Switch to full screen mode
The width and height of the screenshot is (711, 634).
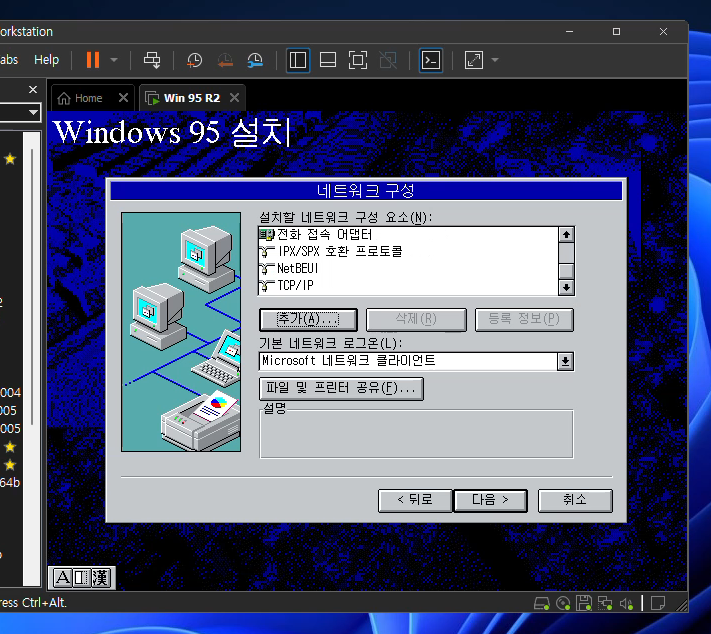tap(358, 60)
